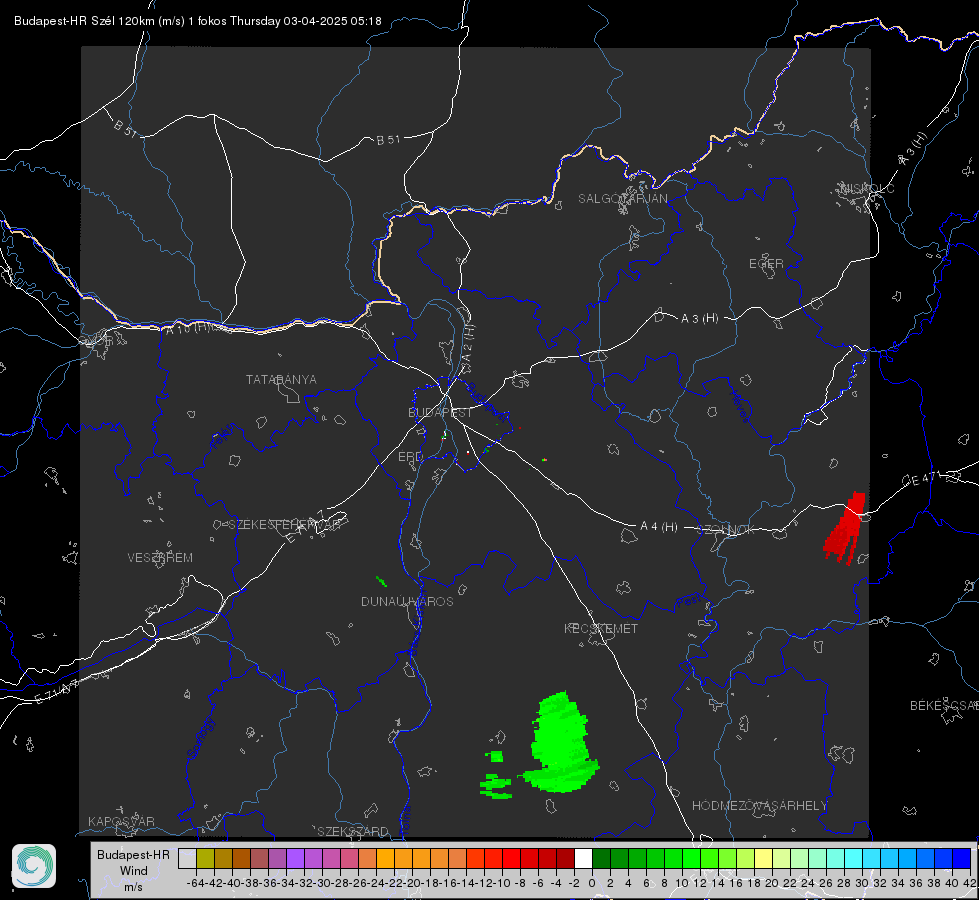
Task: Click the HÓDMEZŐVÁSÁRHELY city label
Action: click(x=759, y=805)
